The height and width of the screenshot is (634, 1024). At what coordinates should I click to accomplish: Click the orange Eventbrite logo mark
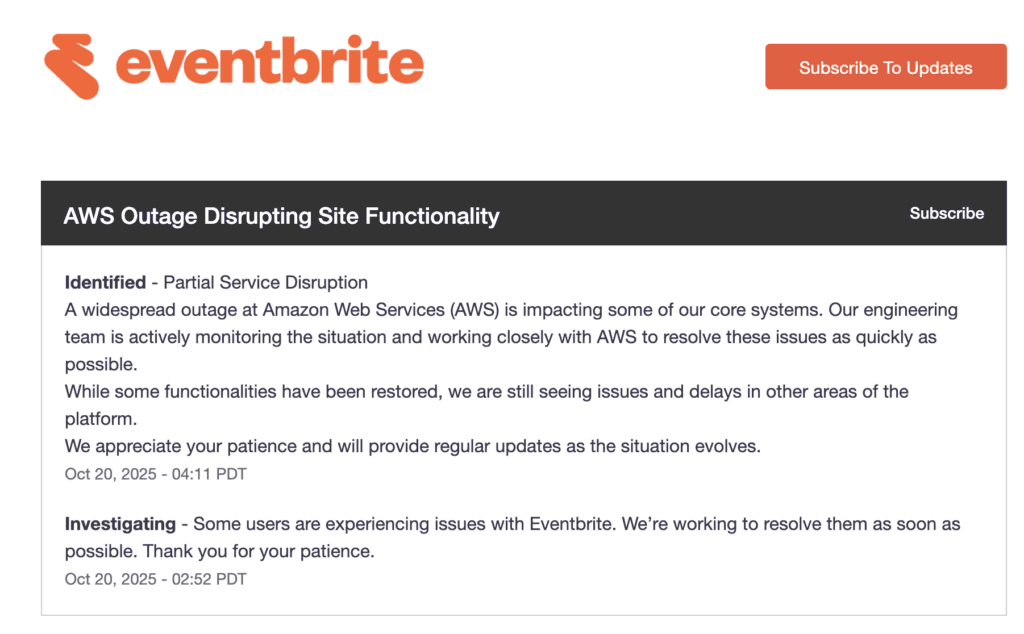point(72,65)
